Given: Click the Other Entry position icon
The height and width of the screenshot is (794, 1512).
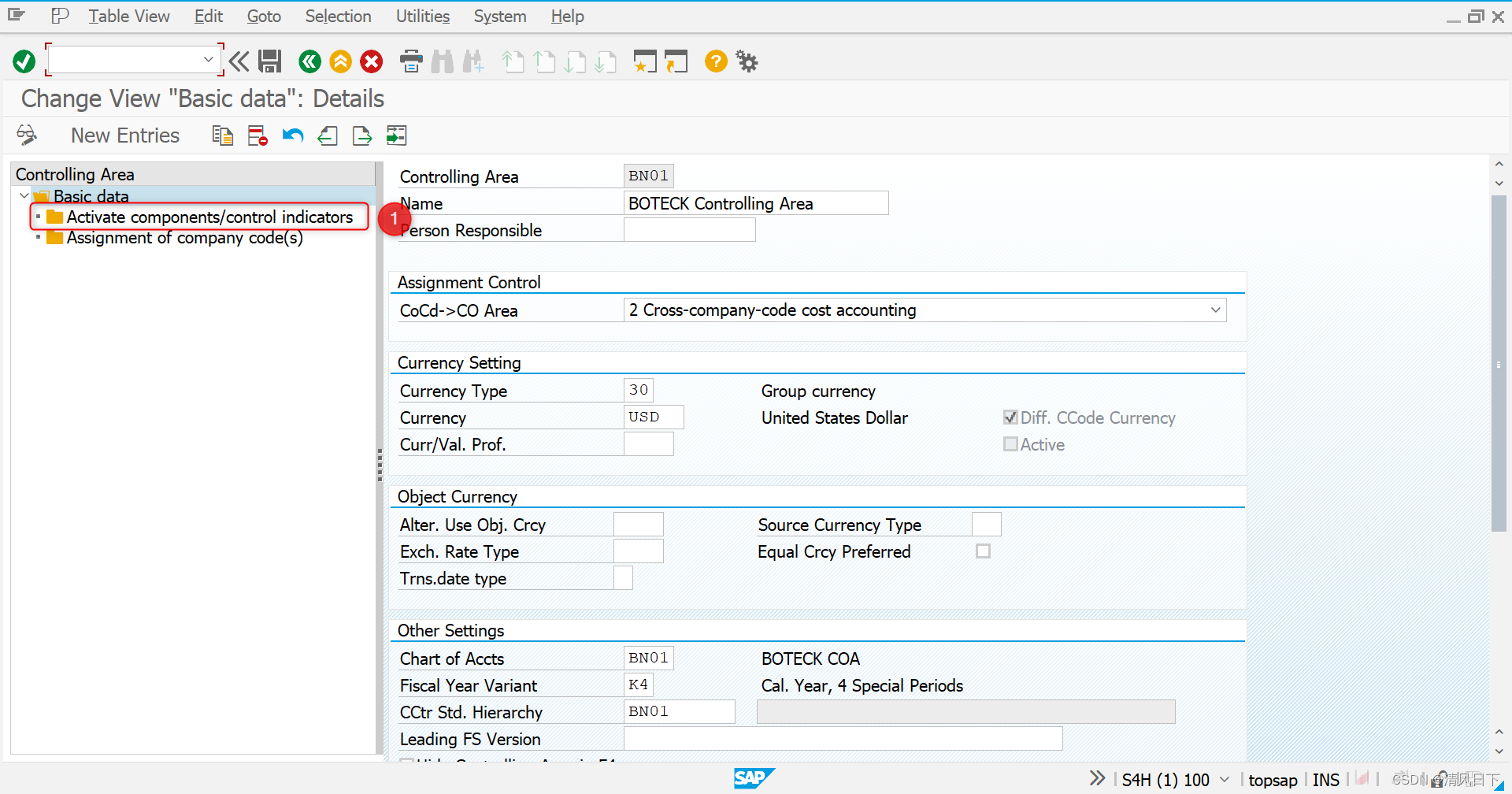Looking at the screenshot, I should point(396,135).
